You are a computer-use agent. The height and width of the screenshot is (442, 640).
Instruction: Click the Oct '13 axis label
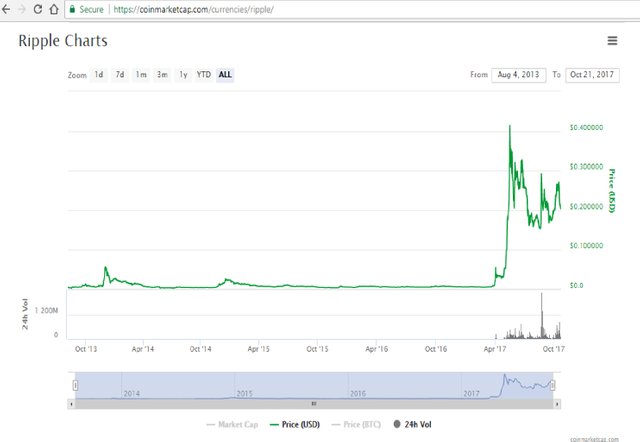click(86, 349)
